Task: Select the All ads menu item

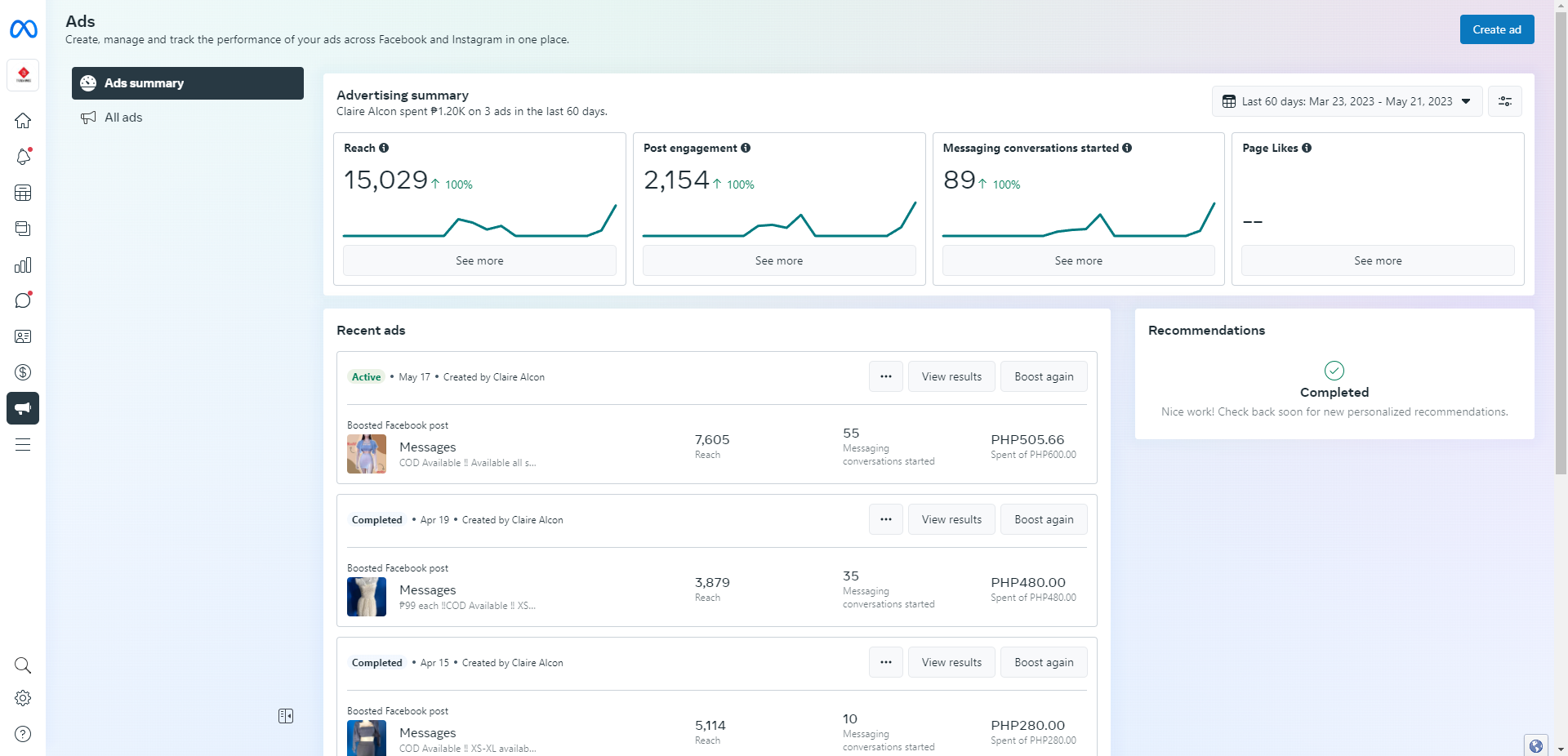Action: coord(123,118)
